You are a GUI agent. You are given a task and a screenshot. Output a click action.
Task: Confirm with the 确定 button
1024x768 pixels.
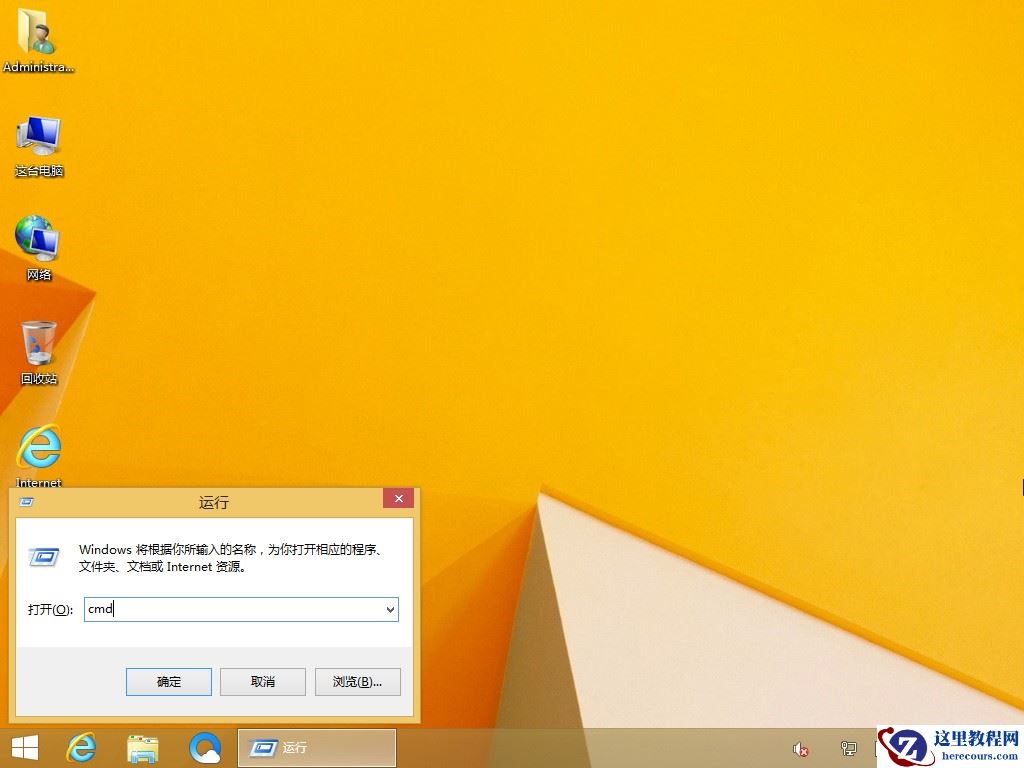coord(168,681)
